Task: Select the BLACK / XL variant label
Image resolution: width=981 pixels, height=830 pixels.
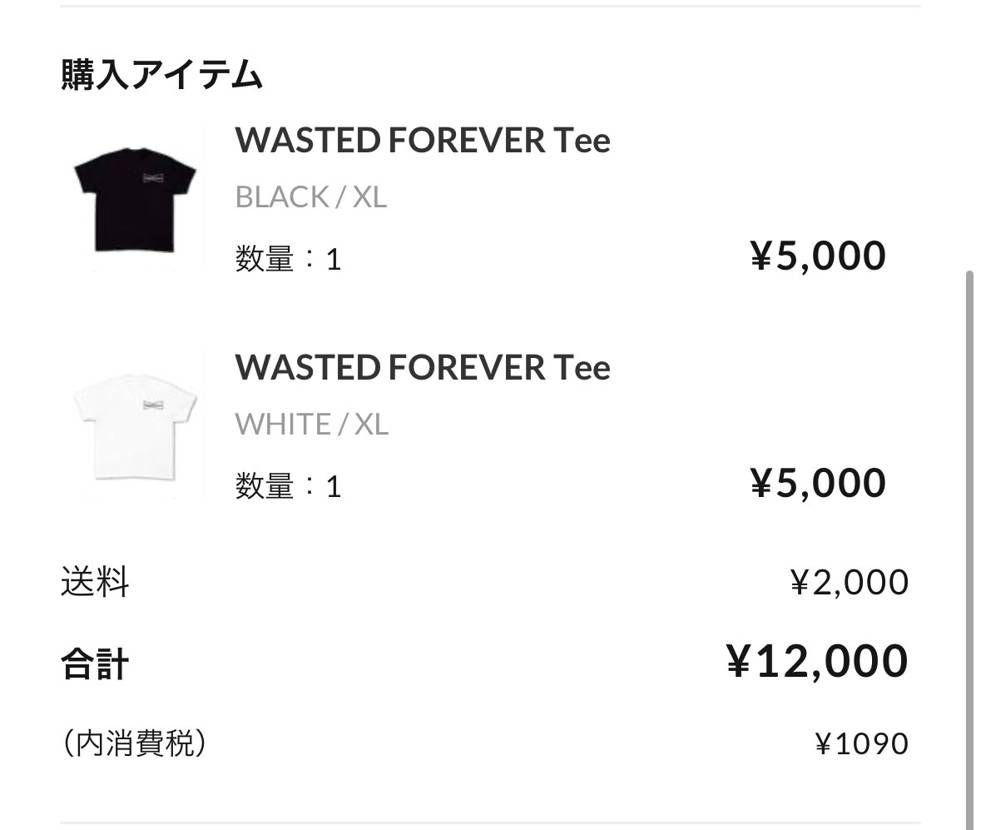Action: click(x=312, y=198)
